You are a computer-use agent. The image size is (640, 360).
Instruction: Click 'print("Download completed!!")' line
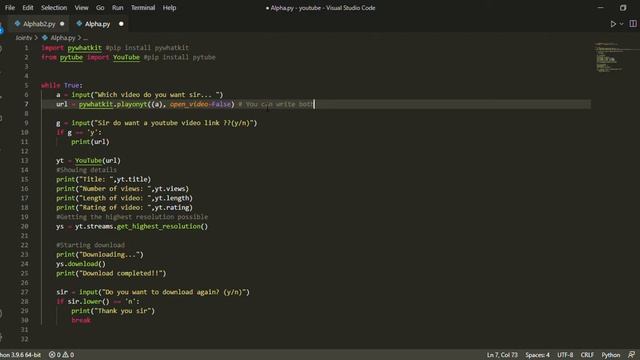click(x=111, y=273)
